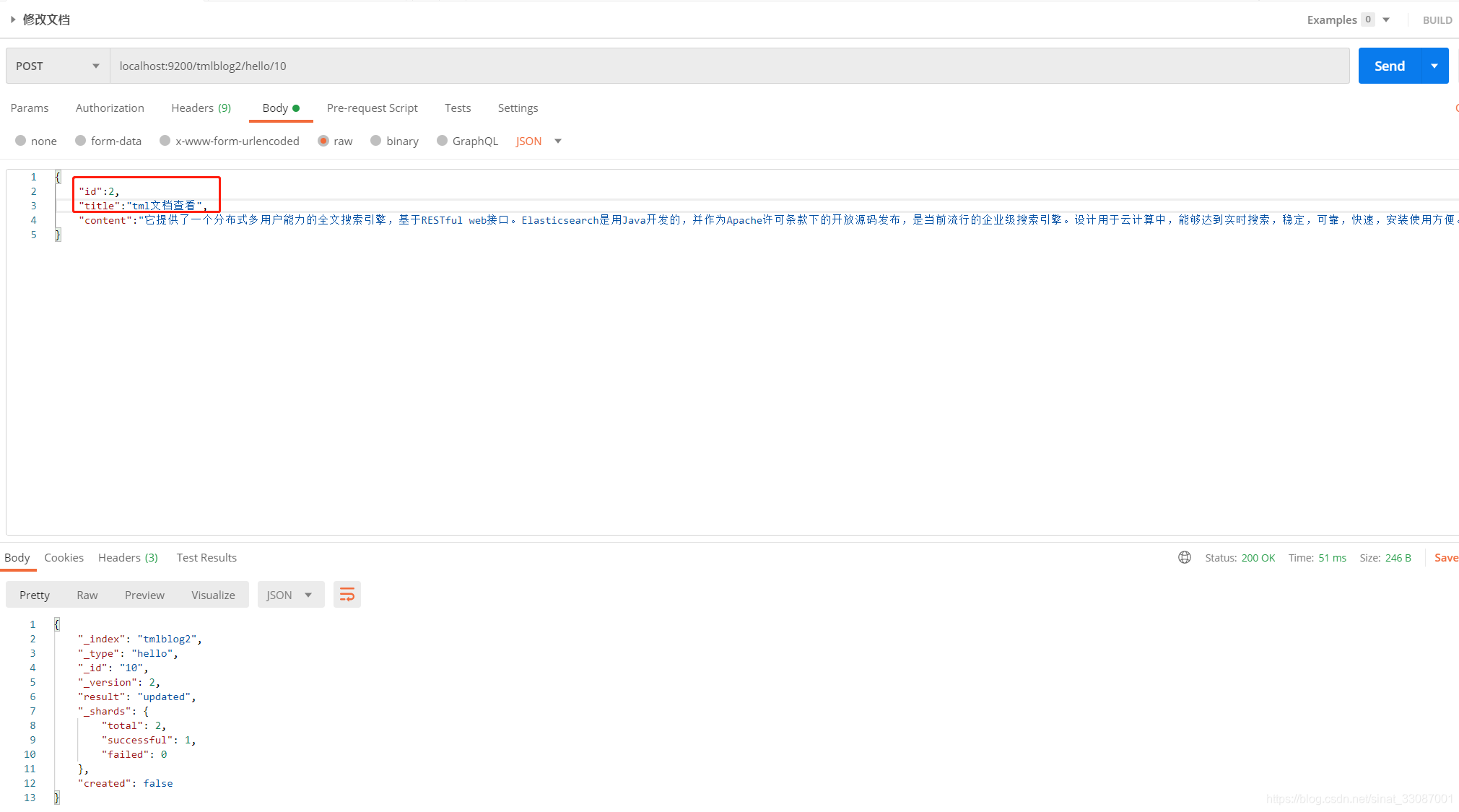Image resolution: width=1459 pixels, height=812 pixels.
Task: Click the Visualize response tab
Action: 213,594
